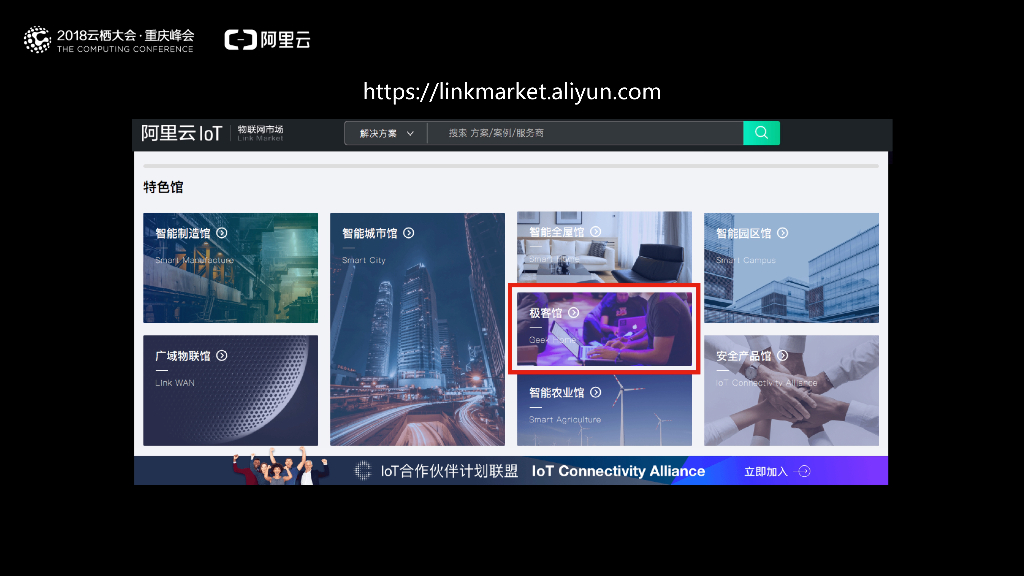Viewport: 1024px width, 576px height.
Task: Click the Smart Agriculture subtitle
Action: [565, 419]
